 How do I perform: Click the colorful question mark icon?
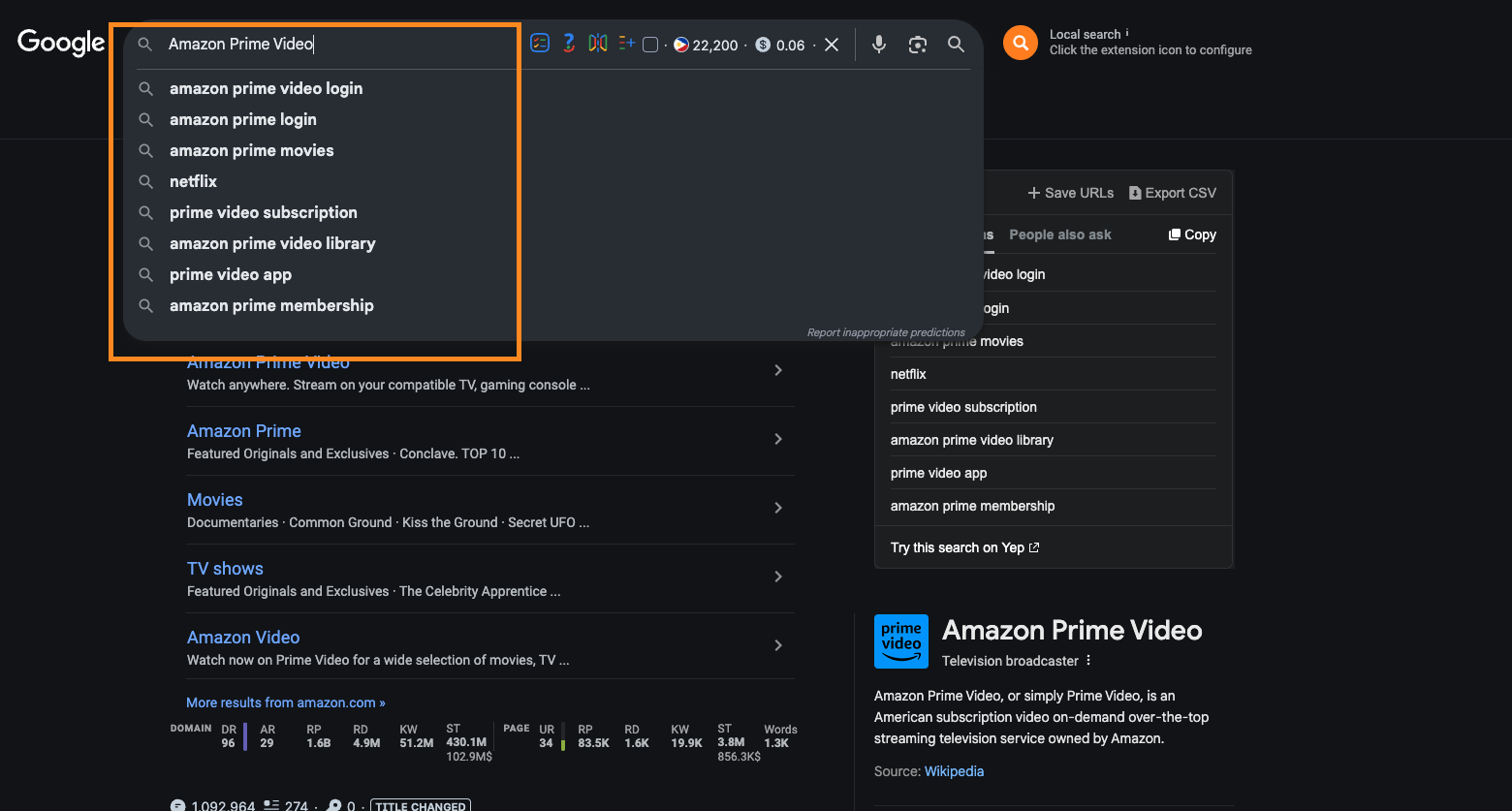click(x=569, y=44)
